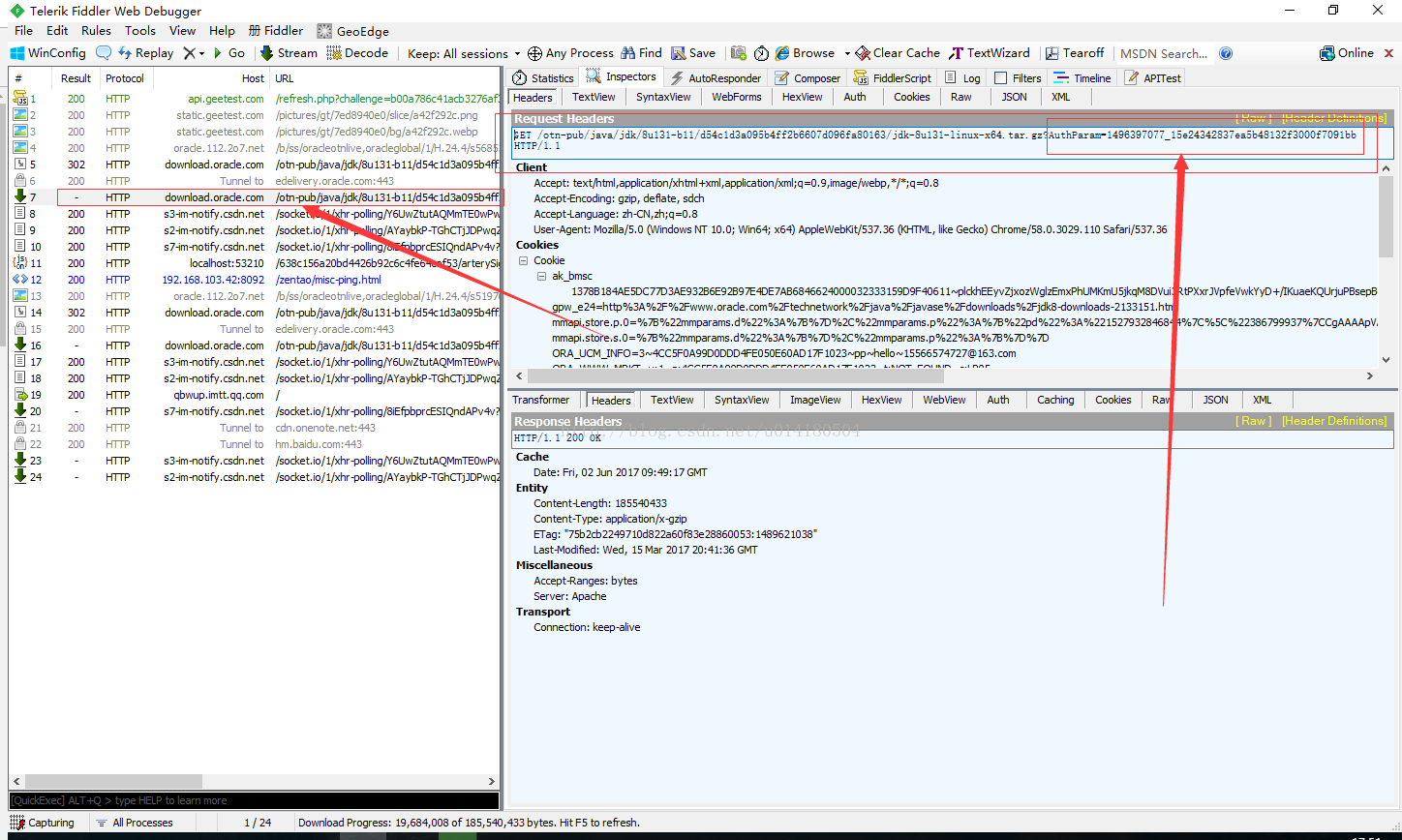Image resolution: width=1402 pixels, height=840 pixels.
Task: Click Go to resume breakpoints
Action: 229,53
